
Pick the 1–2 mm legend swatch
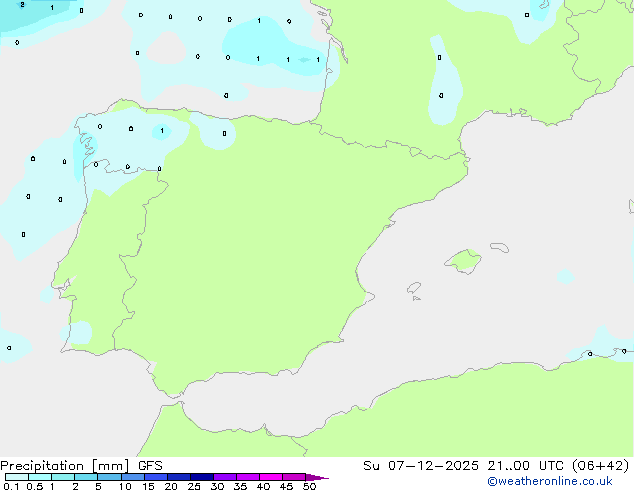click(x=63, y=477)
